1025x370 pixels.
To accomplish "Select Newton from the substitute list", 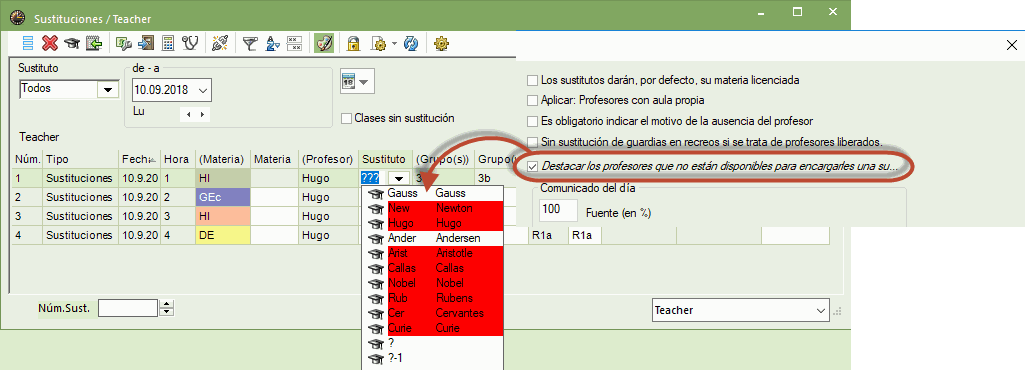I will pos(432,209).
